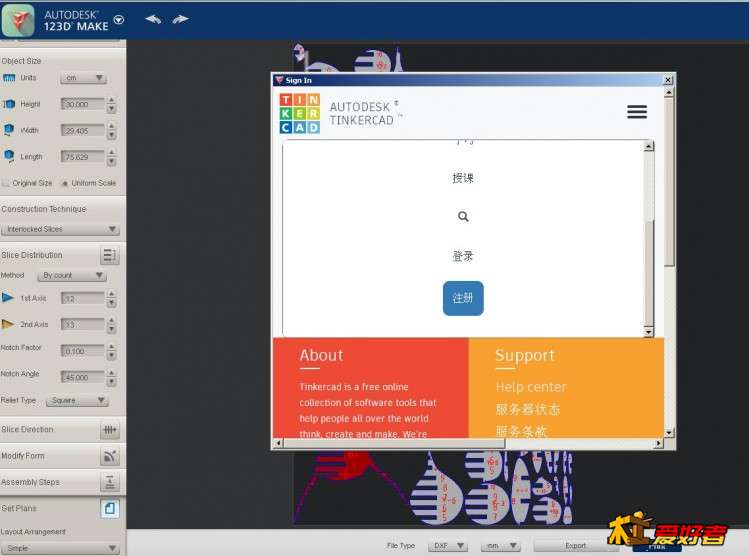The height and width of the screenshot is (556, 749).
Task: Click the Units ruler icon
Action: tap(9, 78)
